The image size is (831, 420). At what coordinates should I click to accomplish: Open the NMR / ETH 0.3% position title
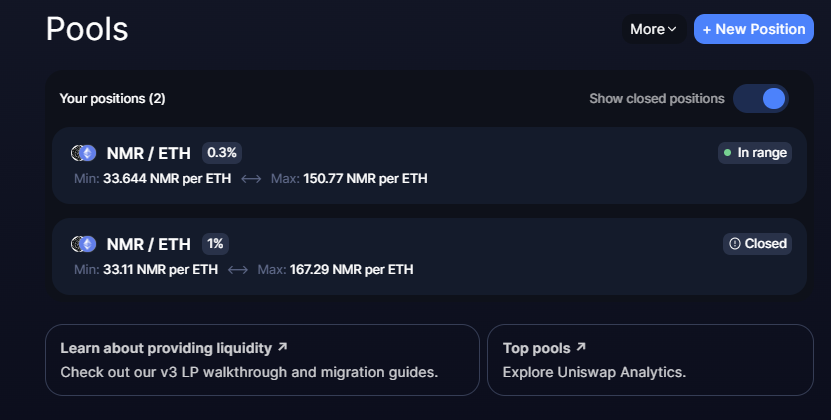click(148, 153)
